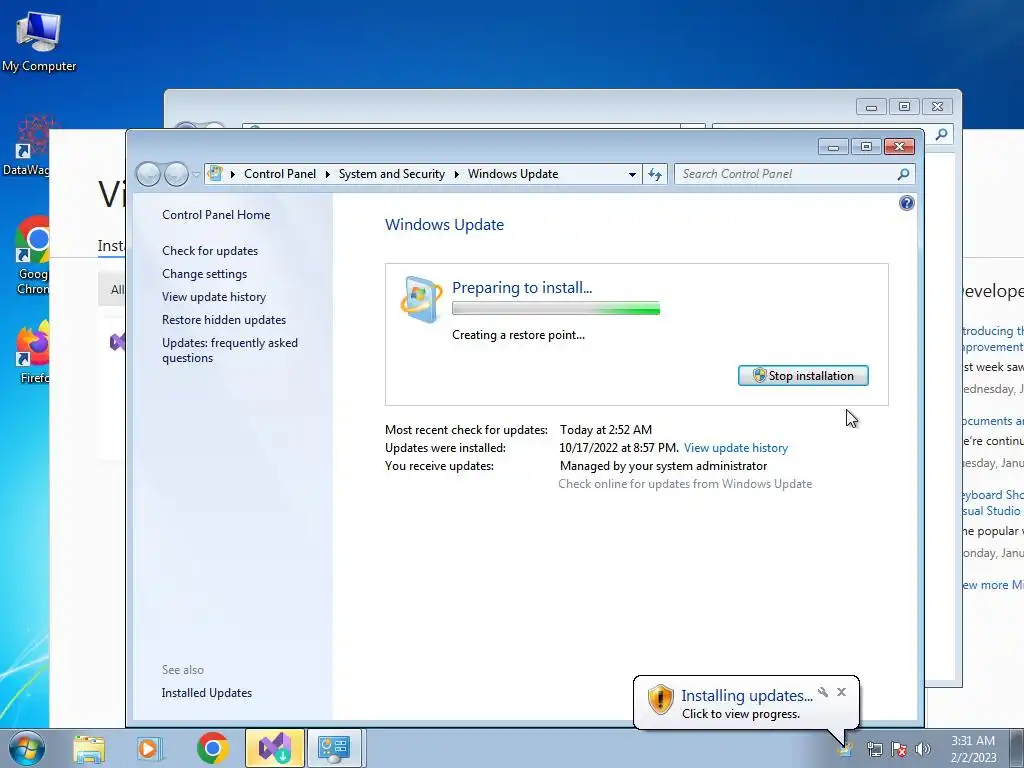Viewport: 1024px width, 768px height.
Task: Click search icon in background window
Action: point(941,135)
